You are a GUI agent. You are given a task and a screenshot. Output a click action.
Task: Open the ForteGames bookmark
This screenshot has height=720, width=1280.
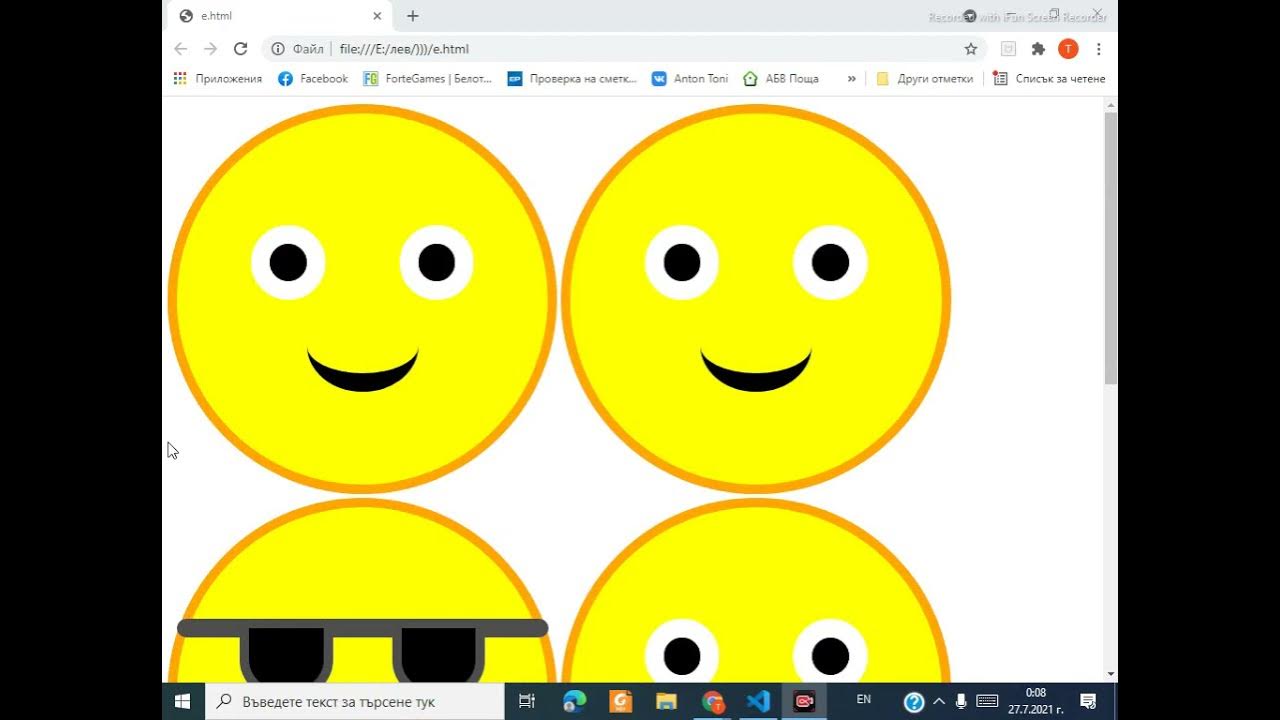(x=428, y=78)
